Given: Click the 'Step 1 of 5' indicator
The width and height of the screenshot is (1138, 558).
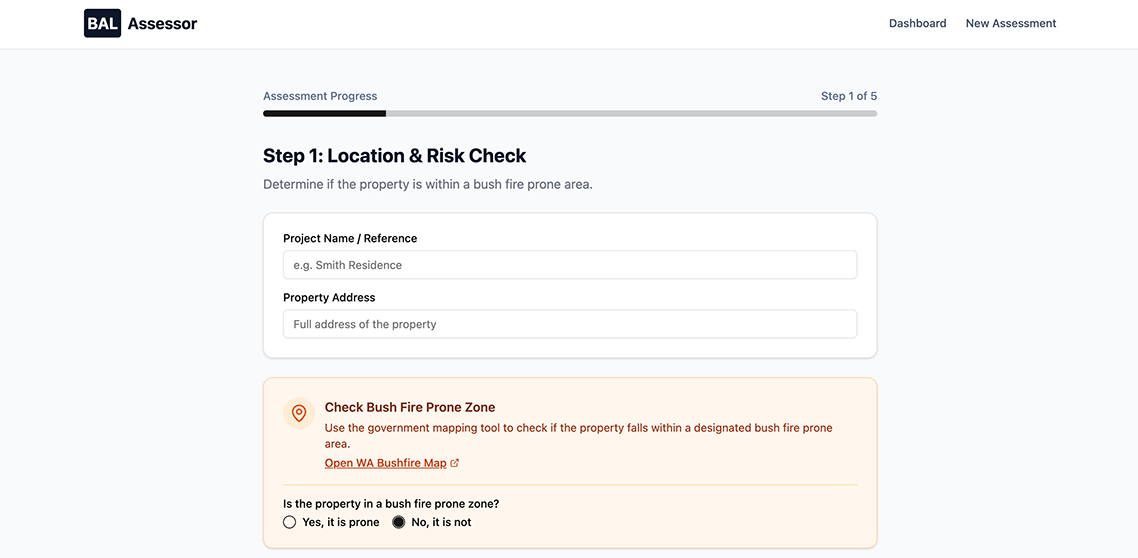Looking at the screenshot, I should pos(848,96).
